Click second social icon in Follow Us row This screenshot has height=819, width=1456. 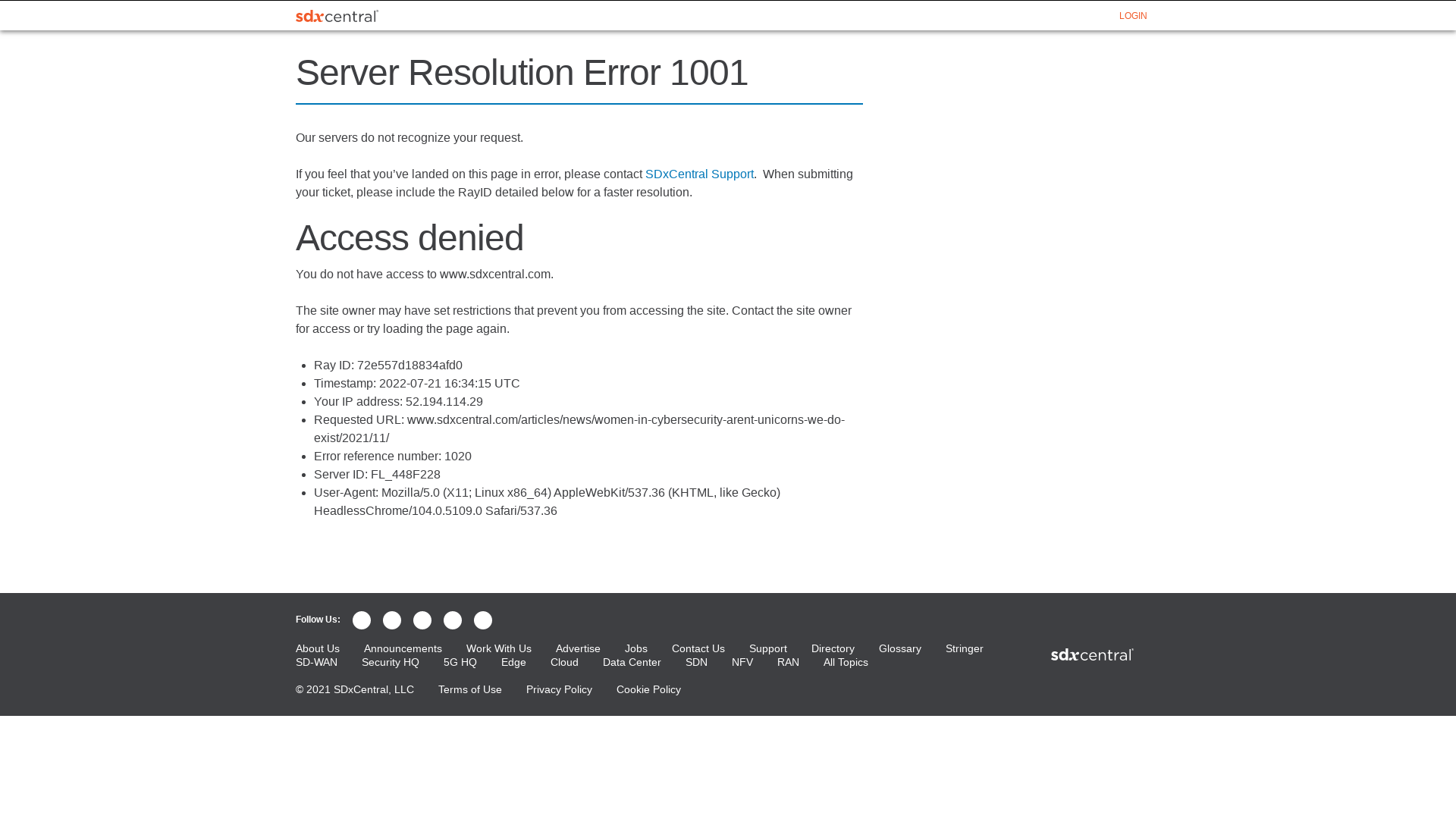pyautogui.click(x=392, y=620)
